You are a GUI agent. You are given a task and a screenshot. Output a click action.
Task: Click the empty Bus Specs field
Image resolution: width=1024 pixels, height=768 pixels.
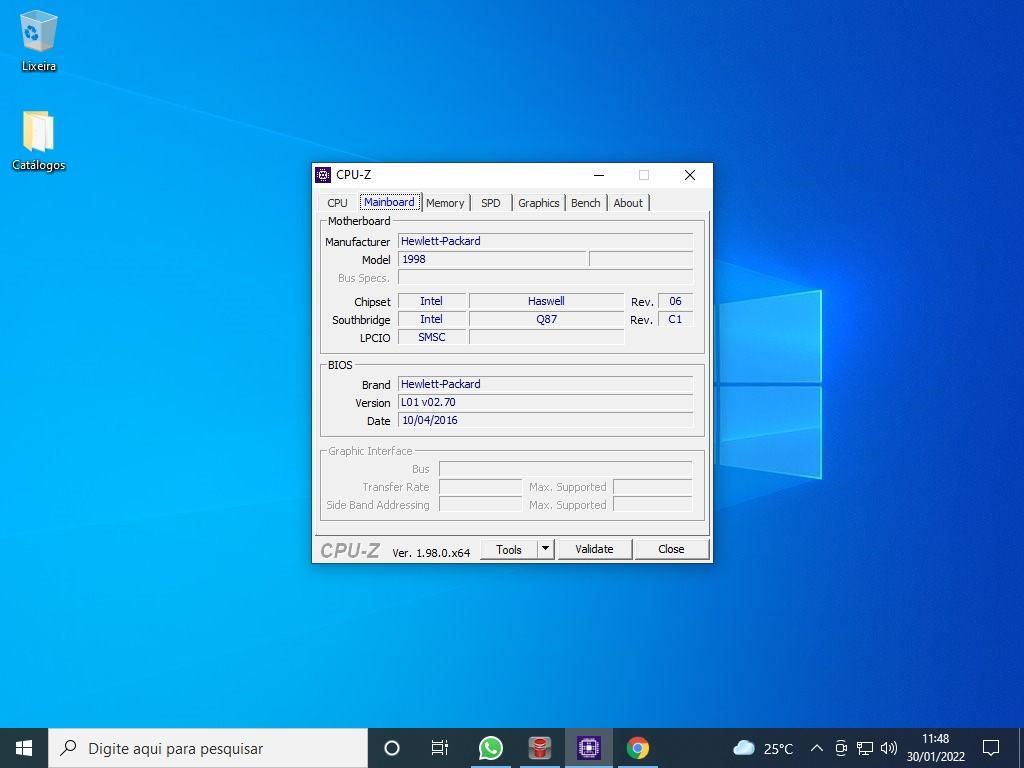click(545, 278)
